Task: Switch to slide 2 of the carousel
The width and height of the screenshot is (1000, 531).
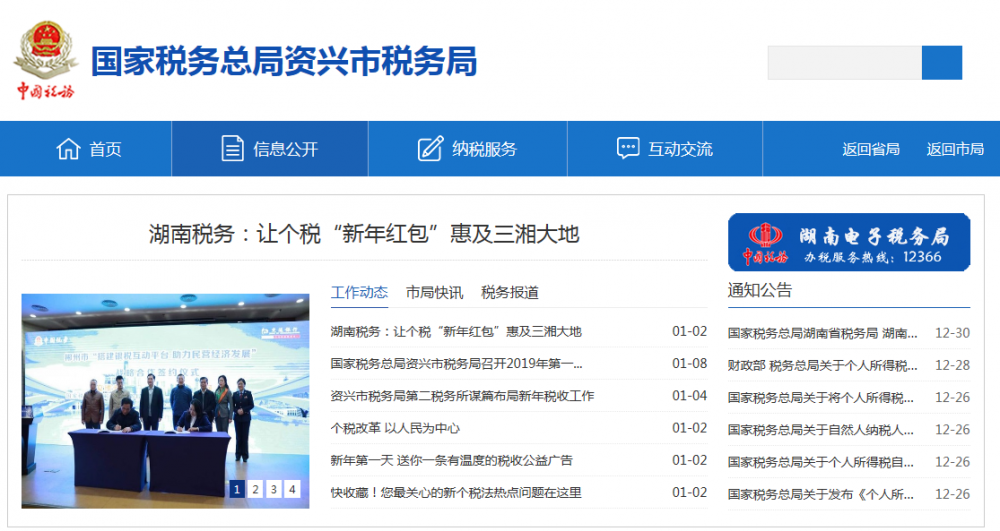Action: 255,489
